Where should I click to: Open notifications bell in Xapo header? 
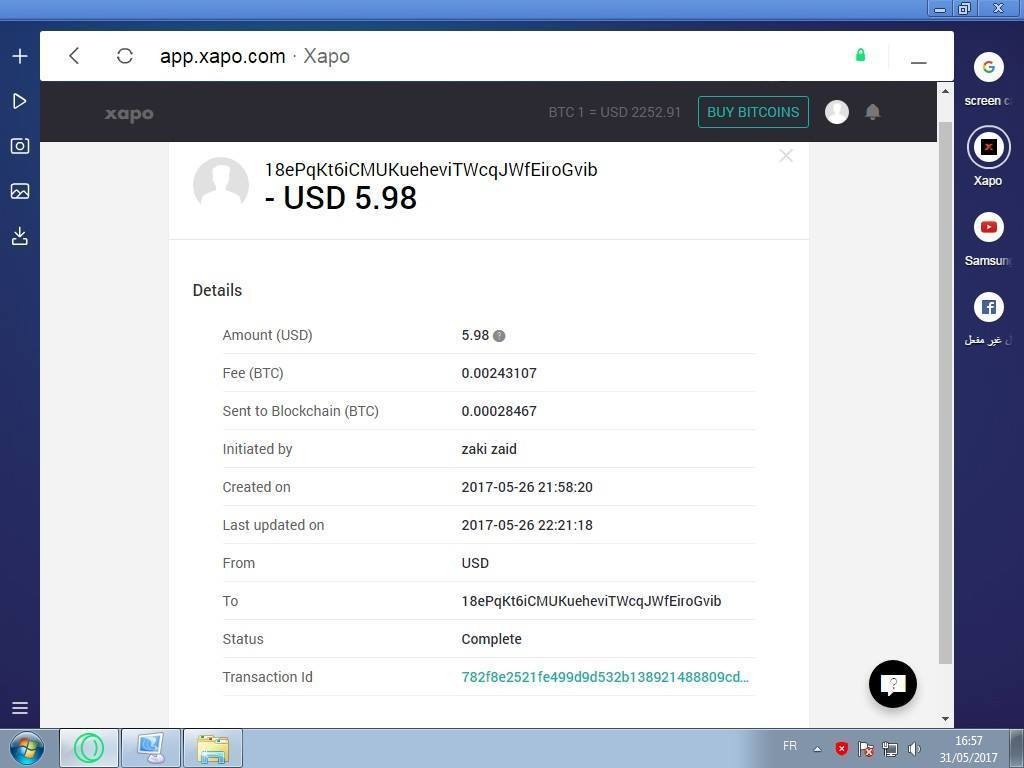click(x=872, y=112)
